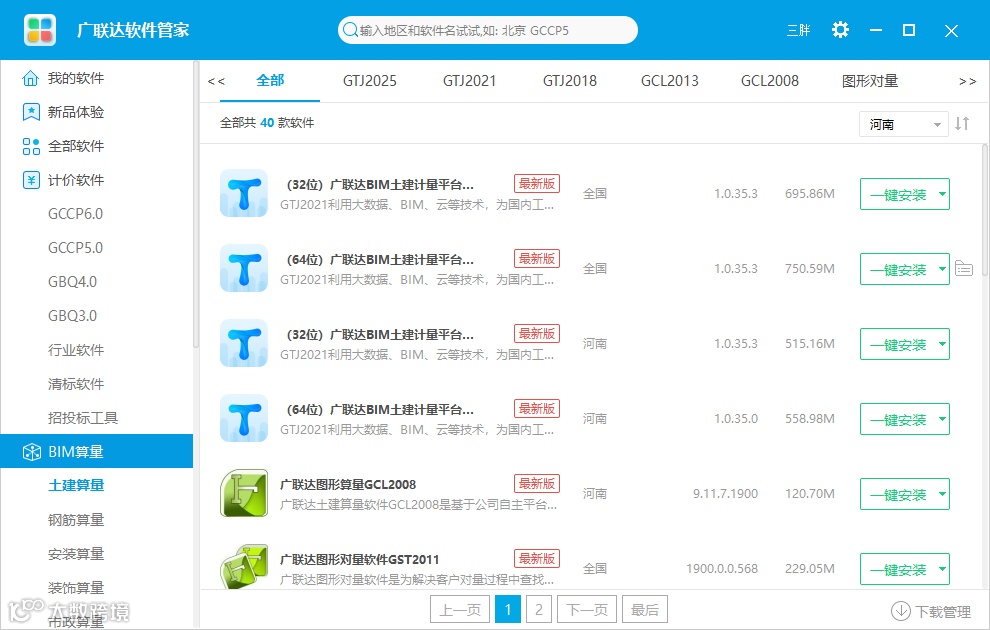The image size is (990, 630).
Task: Select 装饰算量 in sidebar
Action: [x=76, y=588]
